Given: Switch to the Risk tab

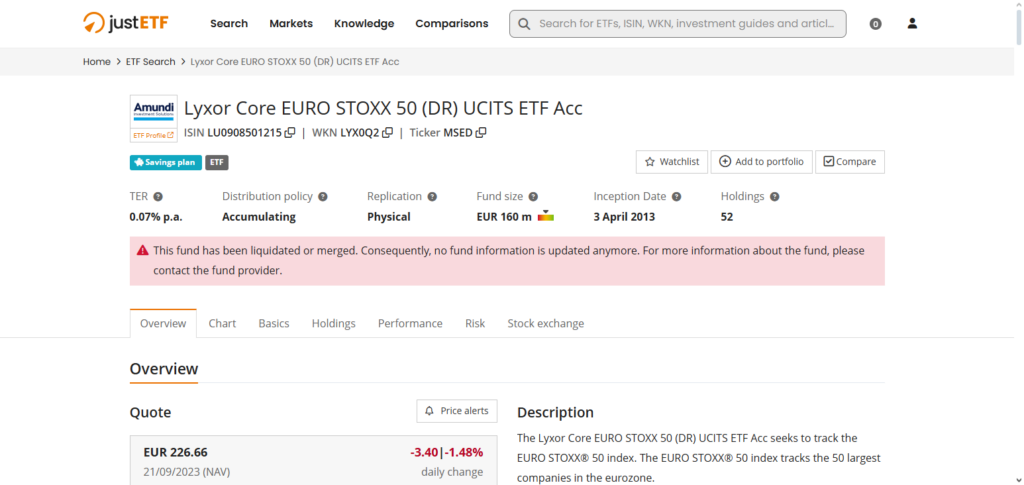Looking at the screenshot, I should 475,323.
